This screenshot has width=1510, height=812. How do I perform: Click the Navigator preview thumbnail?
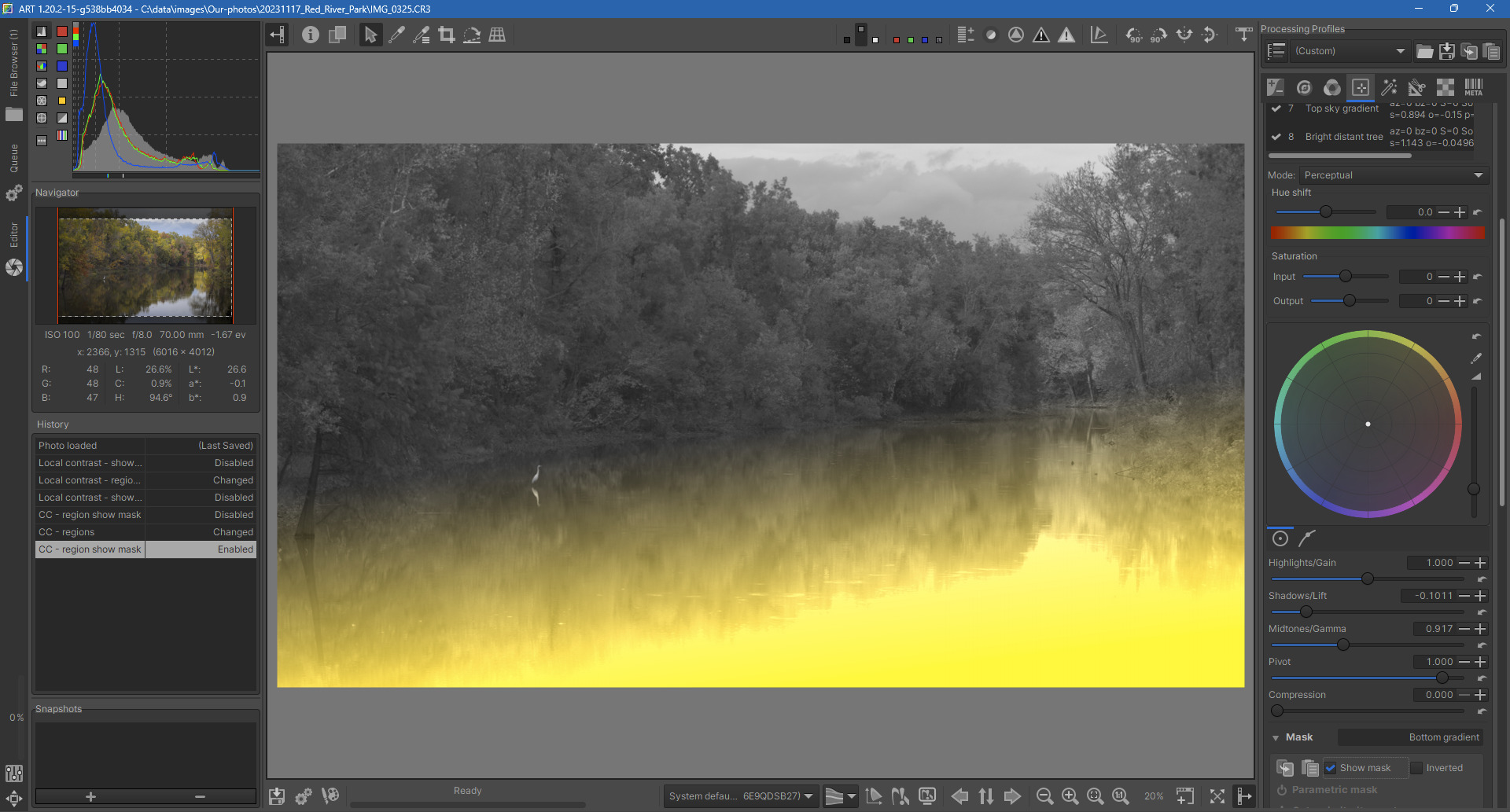(145, 266)
